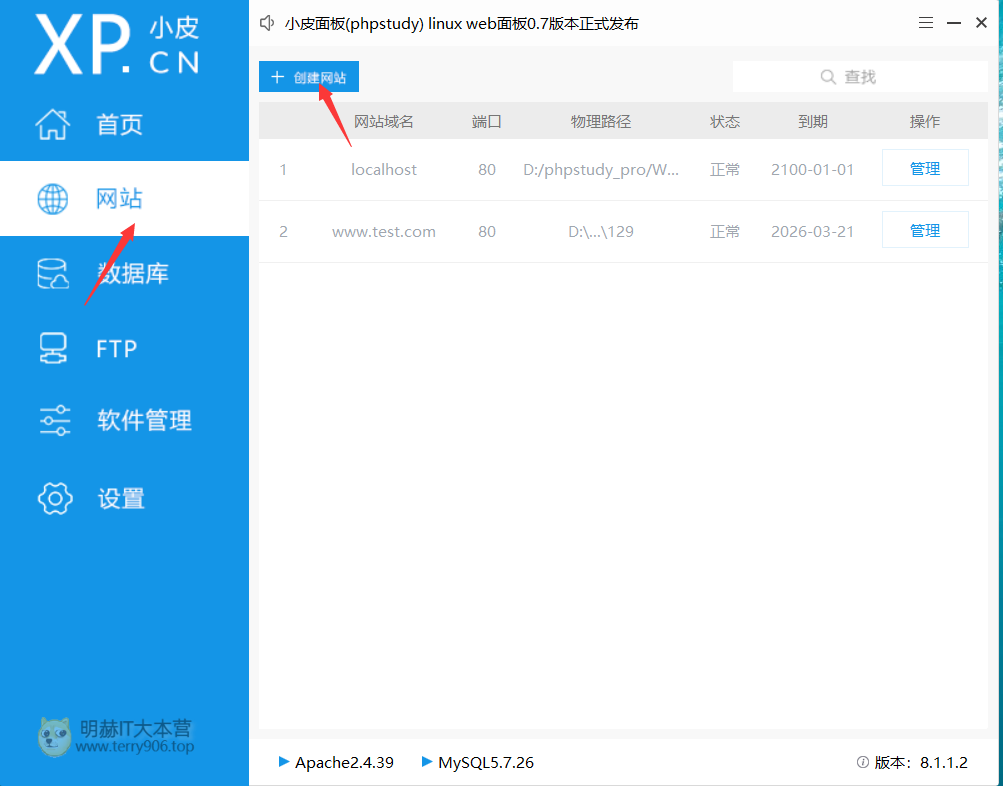The image size is (1003, 786).
Task: Open the 数据库 database icon
Action: point(52,274)
